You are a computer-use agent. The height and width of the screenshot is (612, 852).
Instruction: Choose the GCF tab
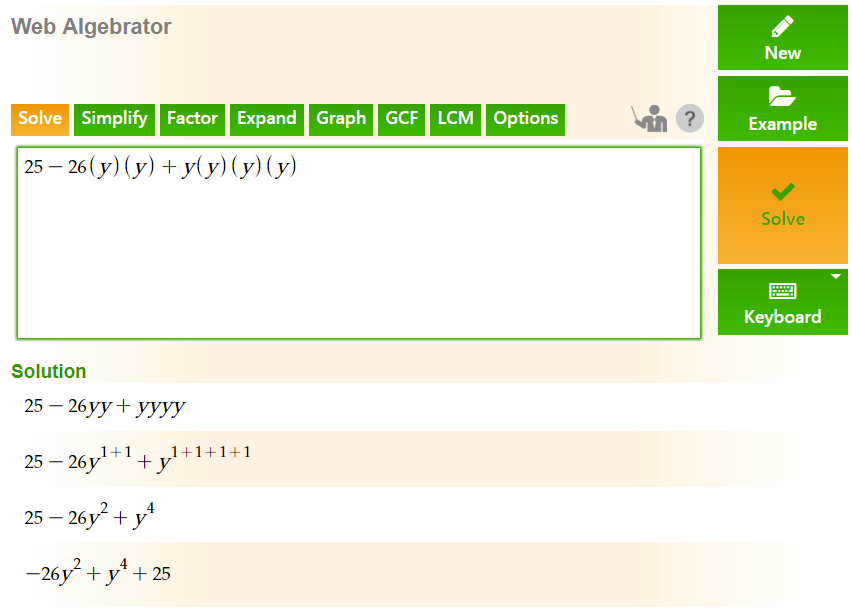coord(402,119)
